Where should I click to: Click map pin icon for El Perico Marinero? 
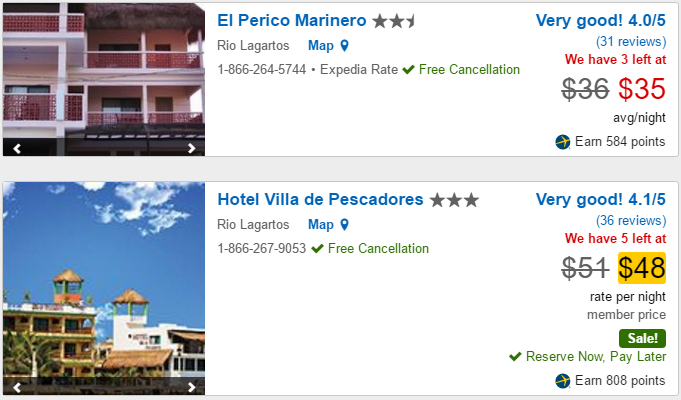click(x=345, y=46)
